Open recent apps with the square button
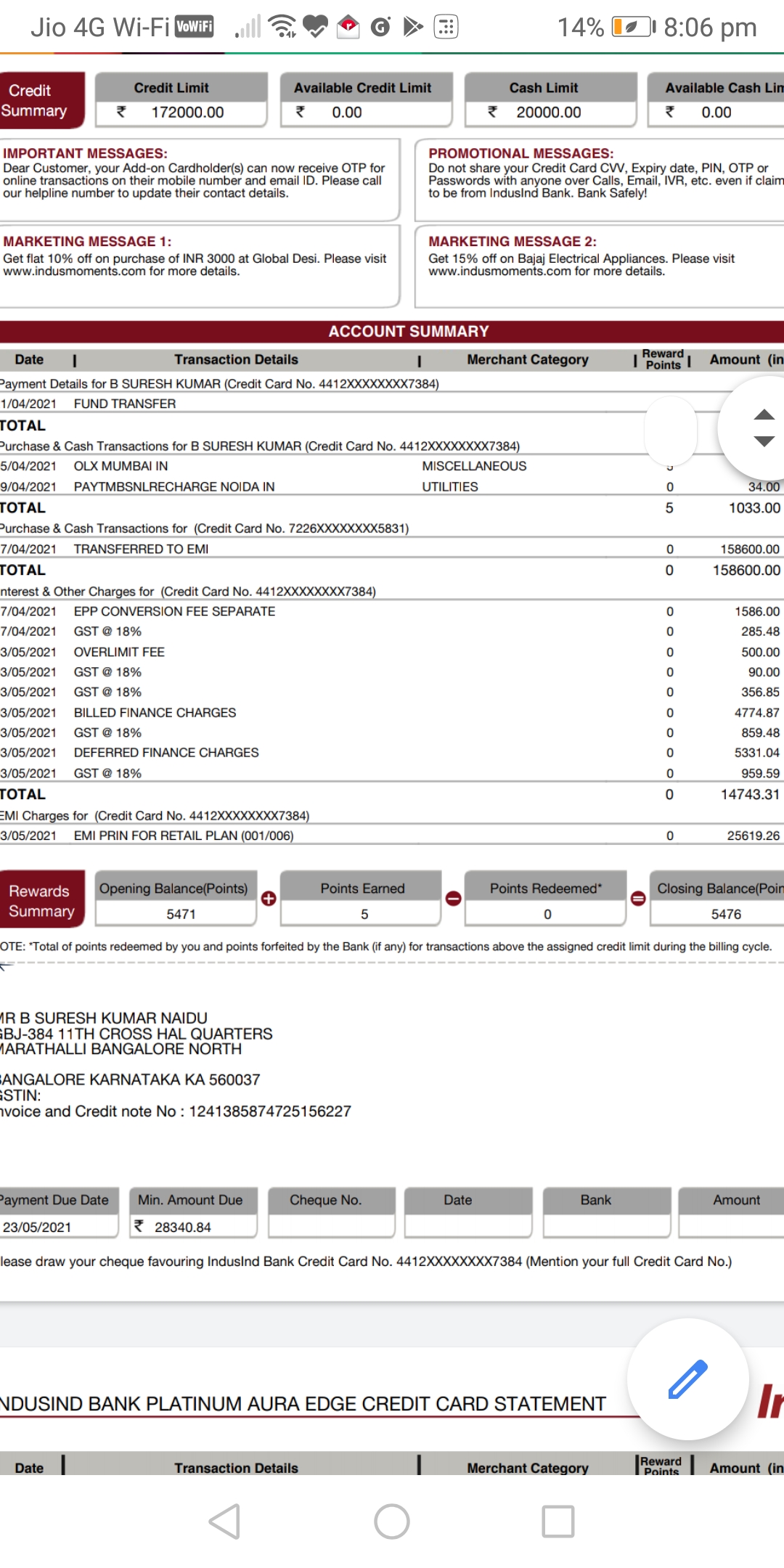Viewport: 784px width, 1568px height. 558,1522
